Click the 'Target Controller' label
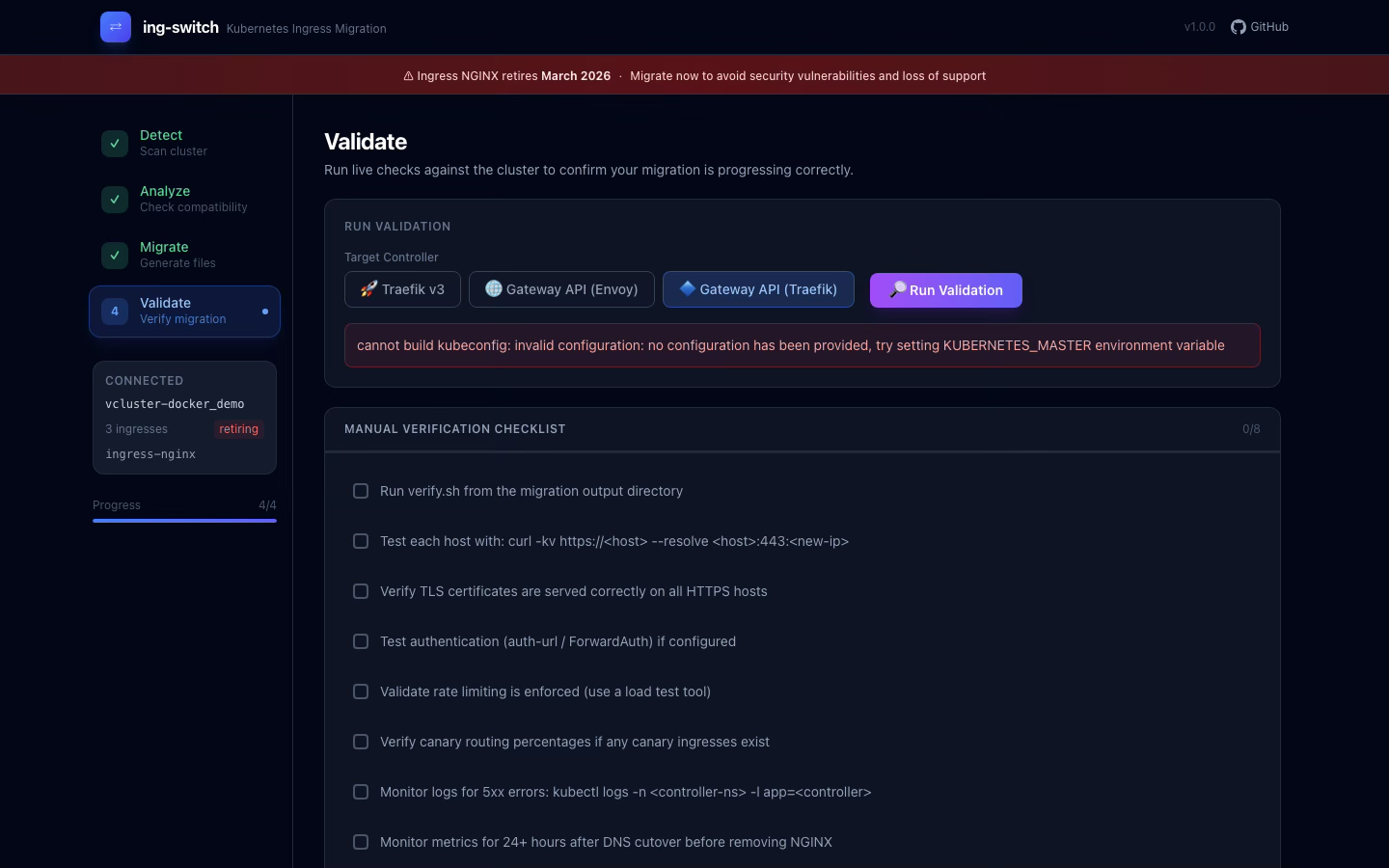Viewport: 1389px width, 868px height. [391, 258]
